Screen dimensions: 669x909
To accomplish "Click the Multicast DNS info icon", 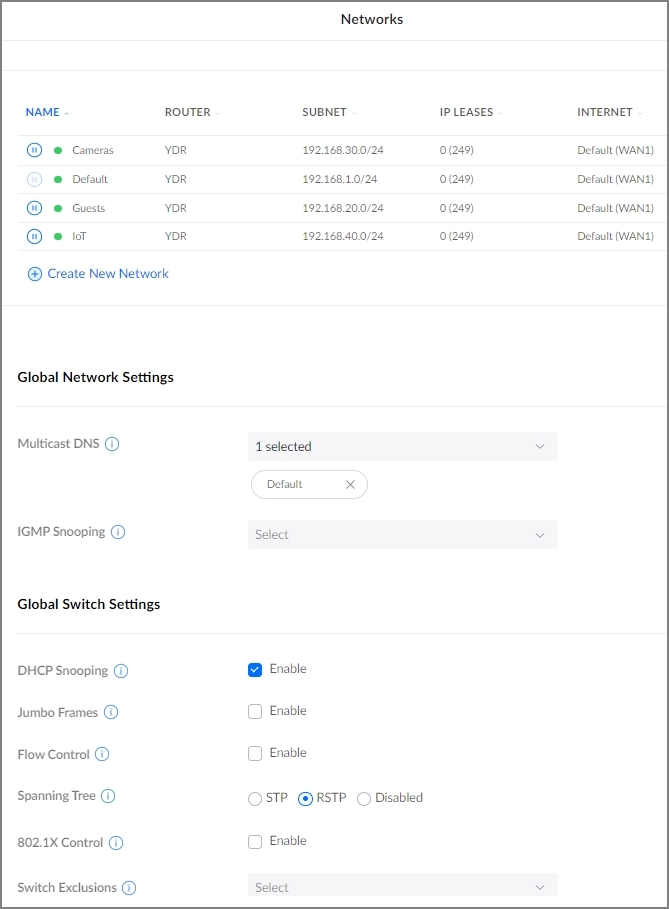I will pyautogui.click(x=112, y=444).
